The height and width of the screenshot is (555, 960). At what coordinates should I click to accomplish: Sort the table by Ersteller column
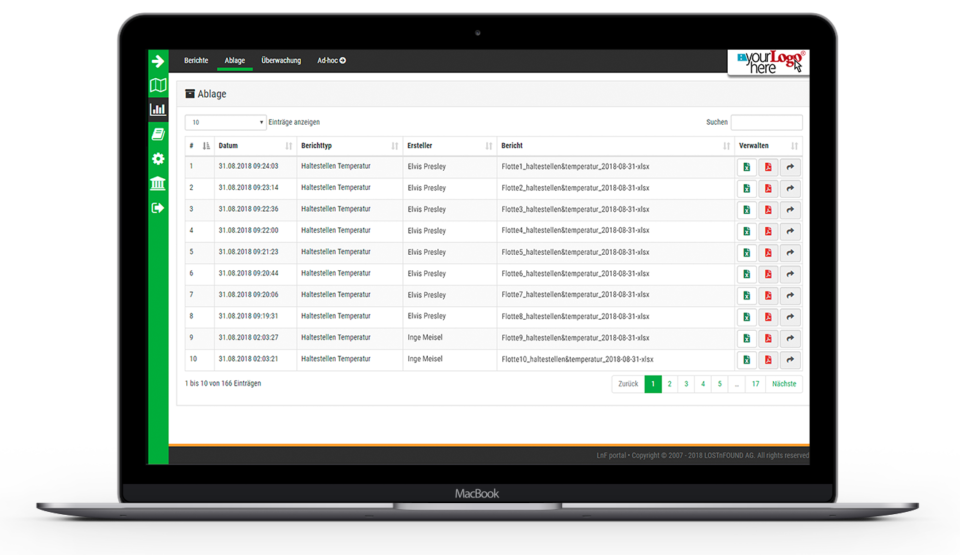(449, 146)
